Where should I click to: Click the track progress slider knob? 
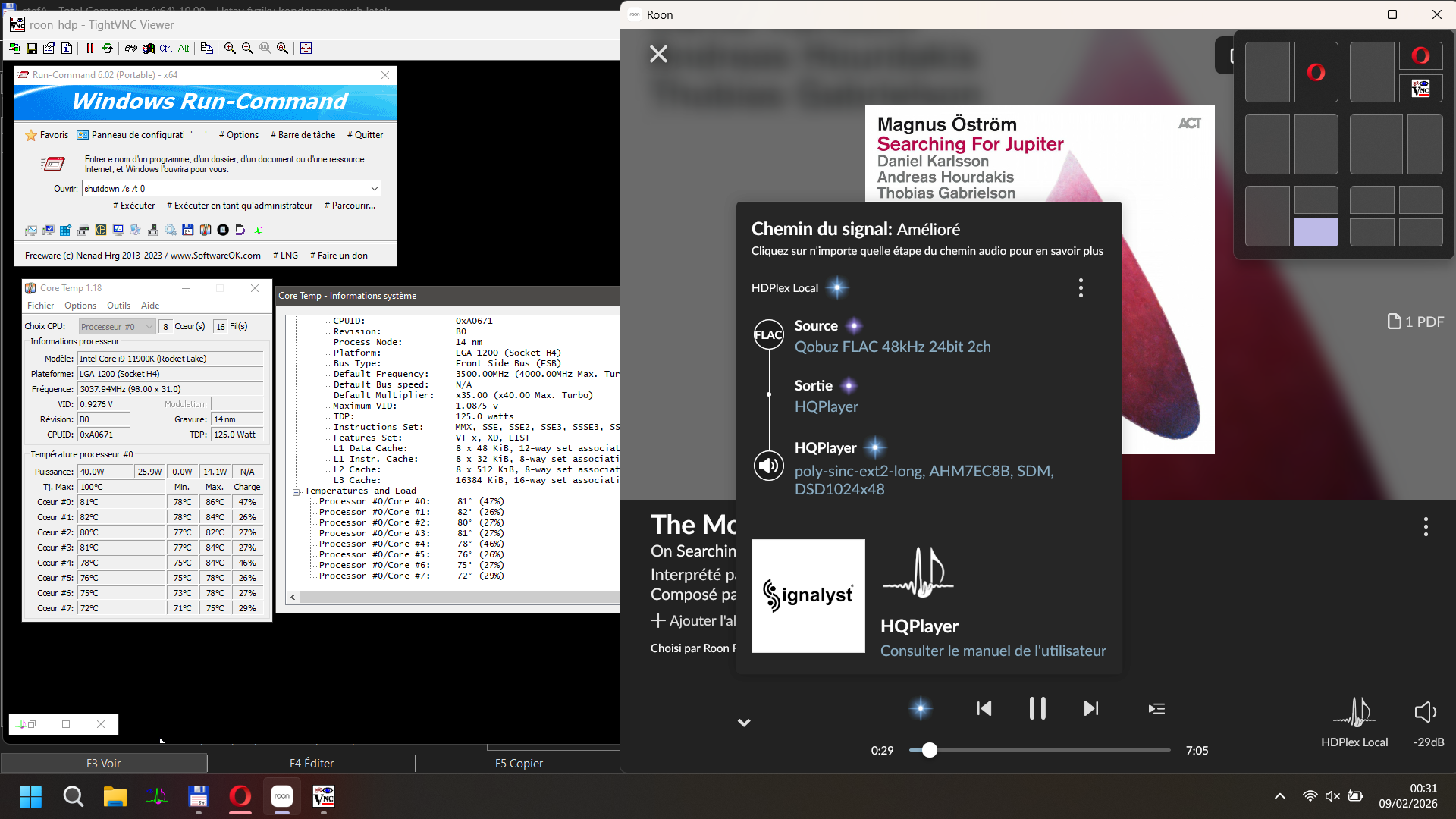[x=930, y=751]
